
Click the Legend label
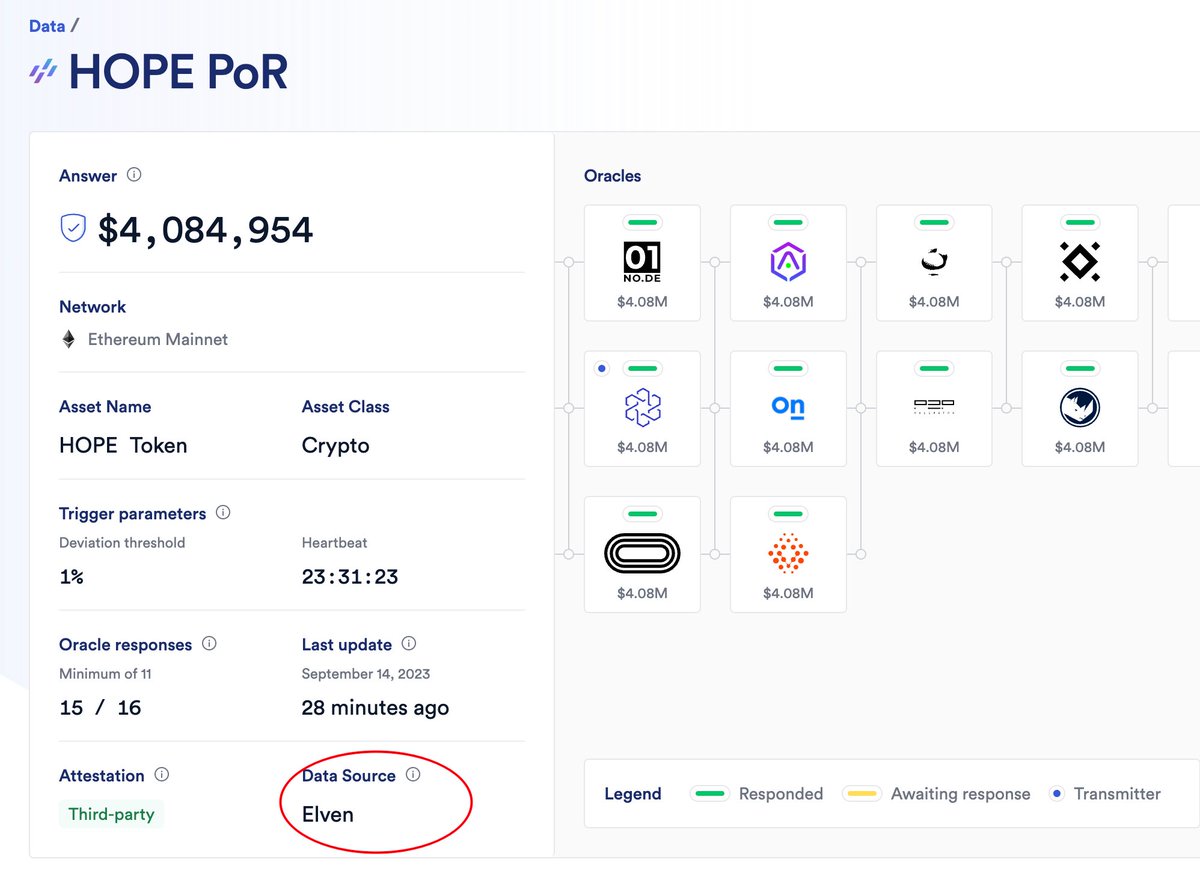(633, 794)
